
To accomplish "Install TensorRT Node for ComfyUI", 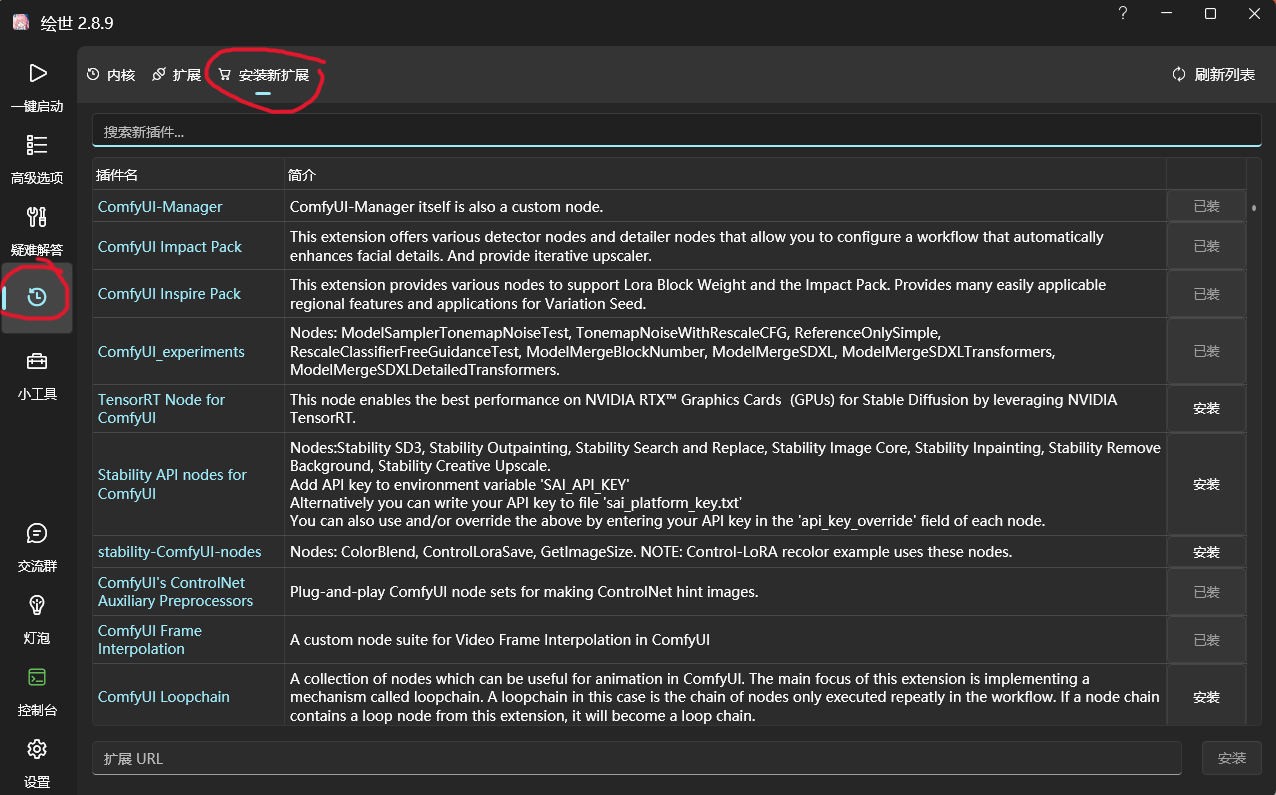I will [1206, 408].
